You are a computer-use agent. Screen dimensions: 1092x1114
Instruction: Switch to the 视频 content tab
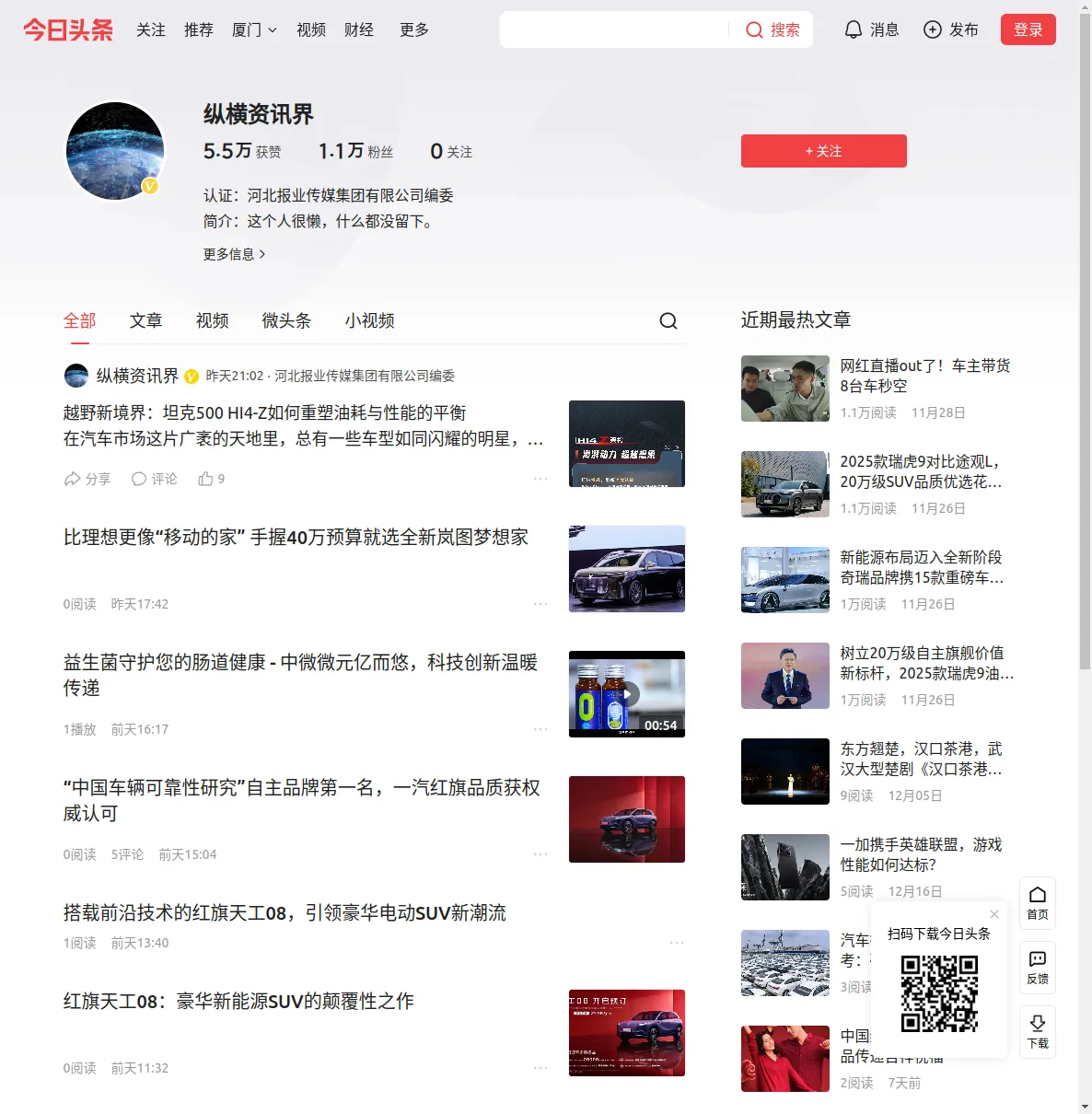213,320
